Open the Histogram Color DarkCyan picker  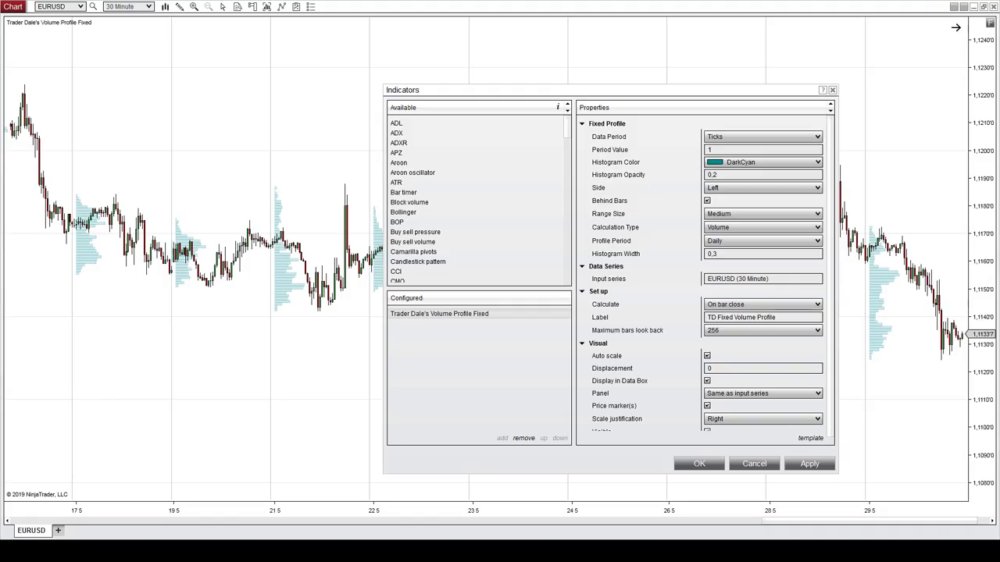click(x=763, y=162)
